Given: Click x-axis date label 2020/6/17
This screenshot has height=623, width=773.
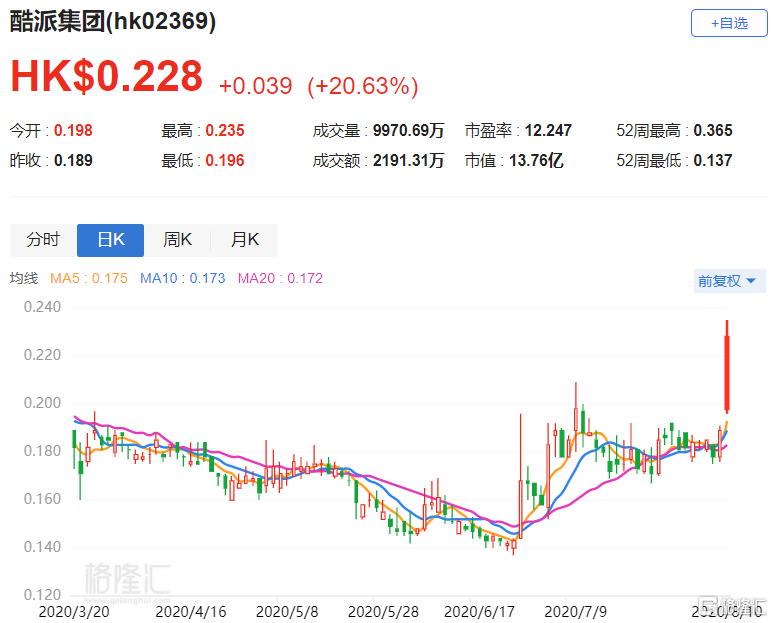Looking at the screenshot, I should 479,612.
